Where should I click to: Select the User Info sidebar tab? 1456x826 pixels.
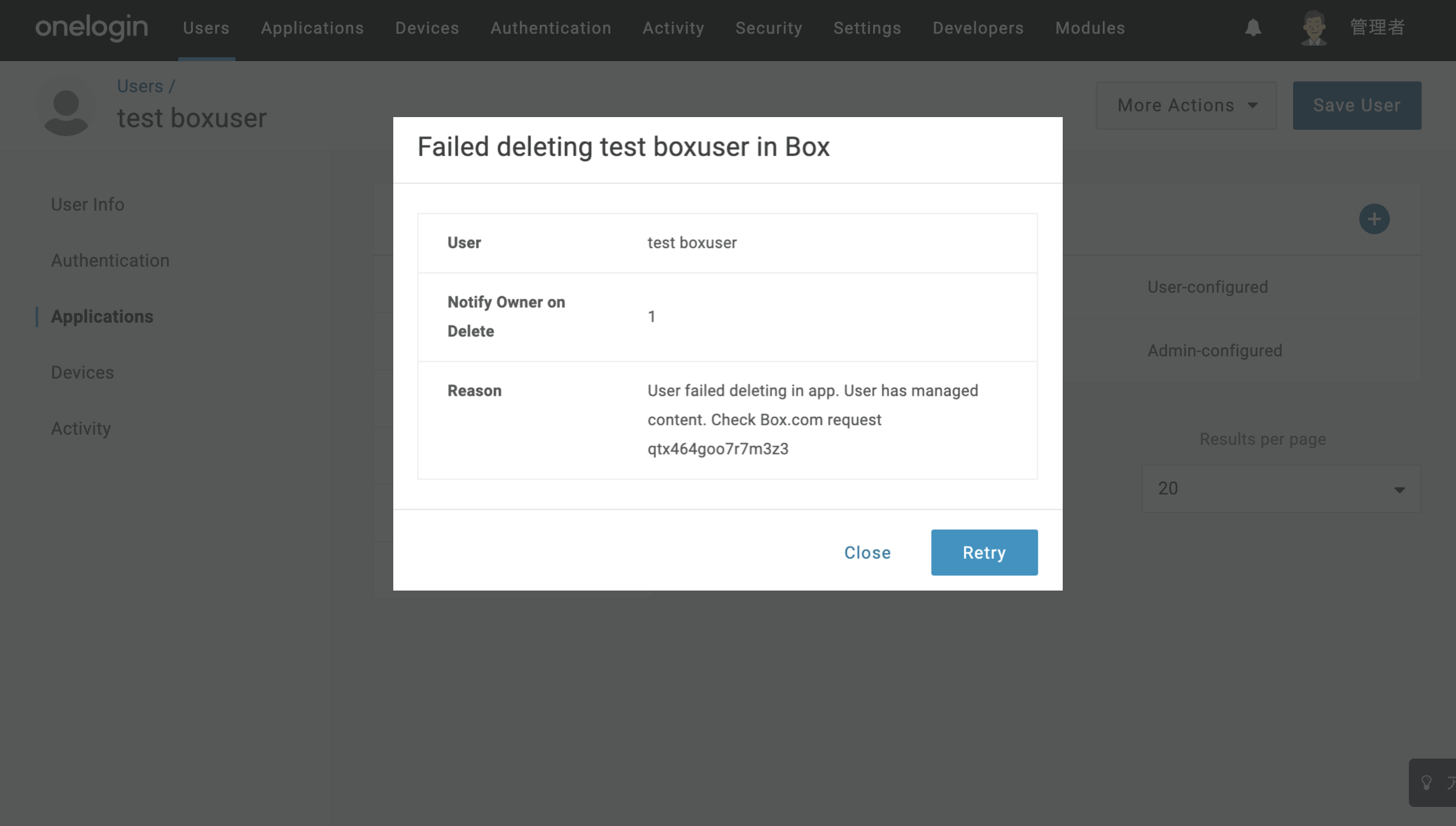point(88,204)
